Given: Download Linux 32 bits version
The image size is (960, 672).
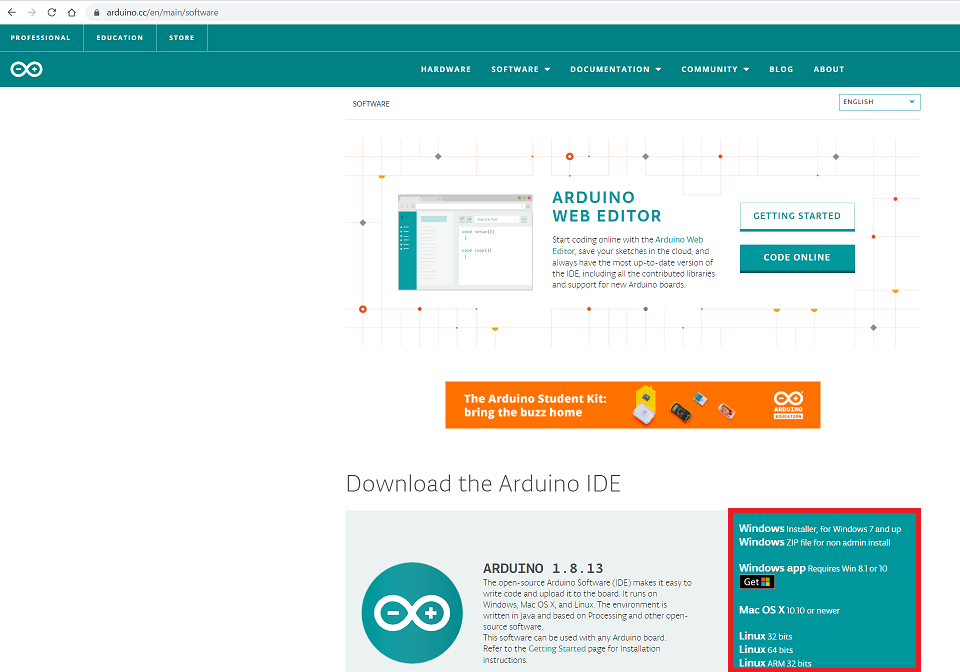Looking at the screenshot, I should tap(765, 636).
